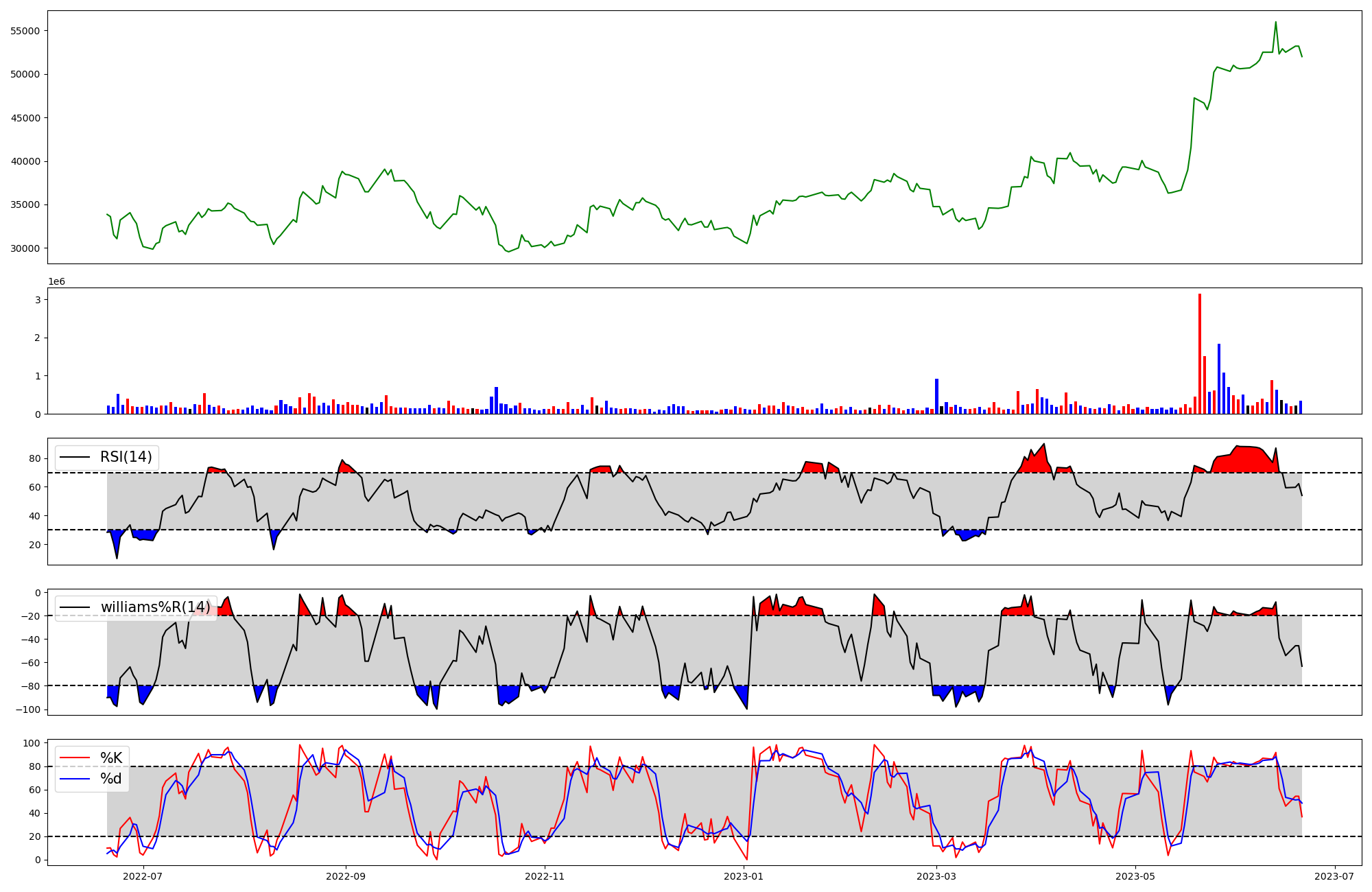Click the 2022-09 x-axis tick label
Image resolution: width=1372 pixels, height=892 pixels.
[x=346, y=876]
